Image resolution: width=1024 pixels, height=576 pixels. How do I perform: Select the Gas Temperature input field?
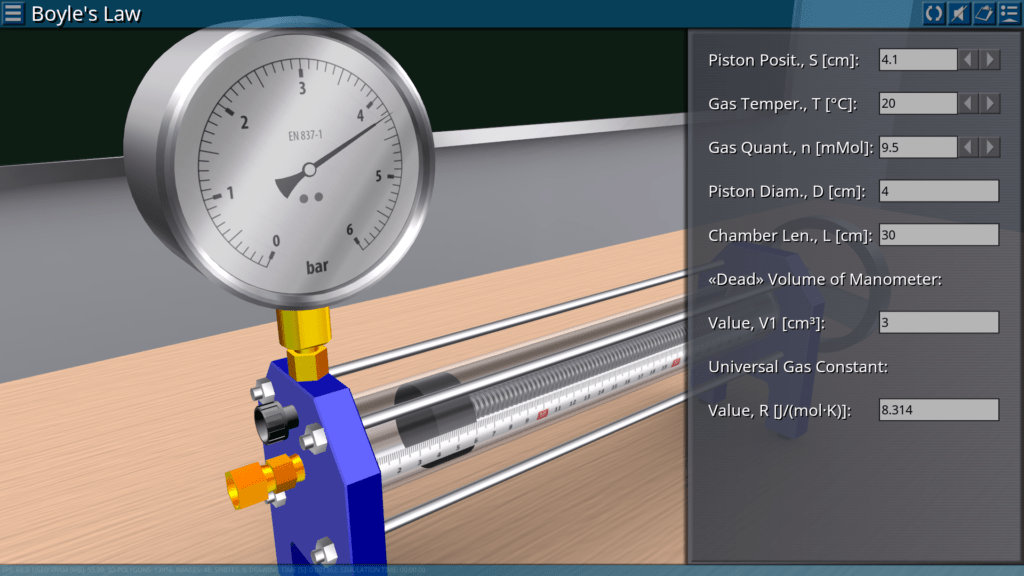[917, 103]
